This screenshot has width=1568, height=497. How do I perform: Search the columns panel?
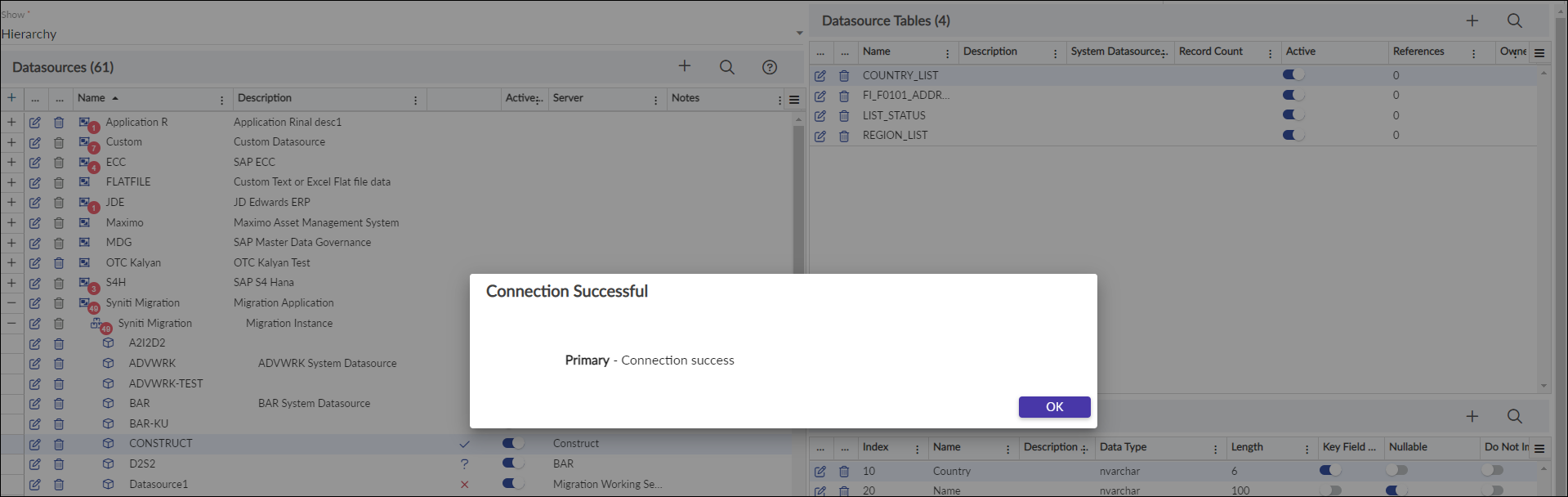(1515, 416)
